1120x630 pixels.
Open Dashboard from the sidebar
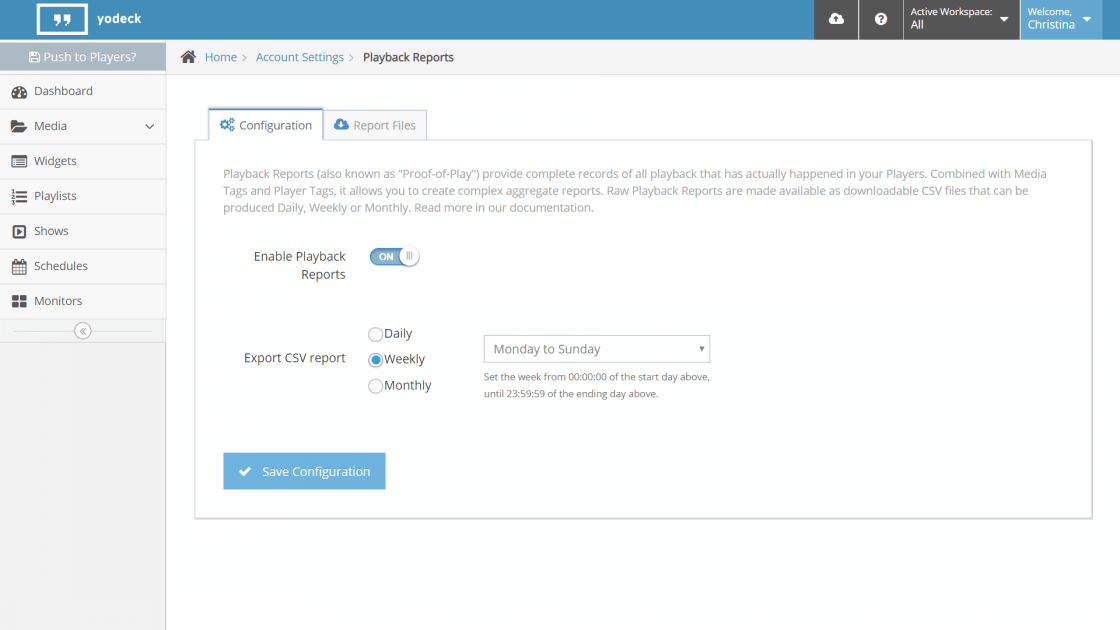pos(63,91)
